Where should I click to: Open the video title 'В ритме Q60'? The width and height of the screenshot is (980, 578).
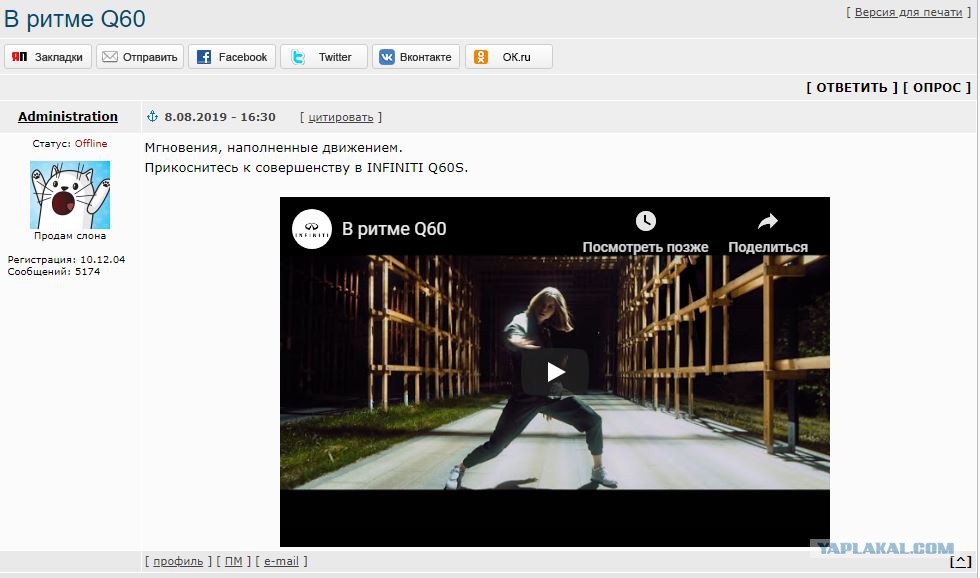tap(394, 229)
